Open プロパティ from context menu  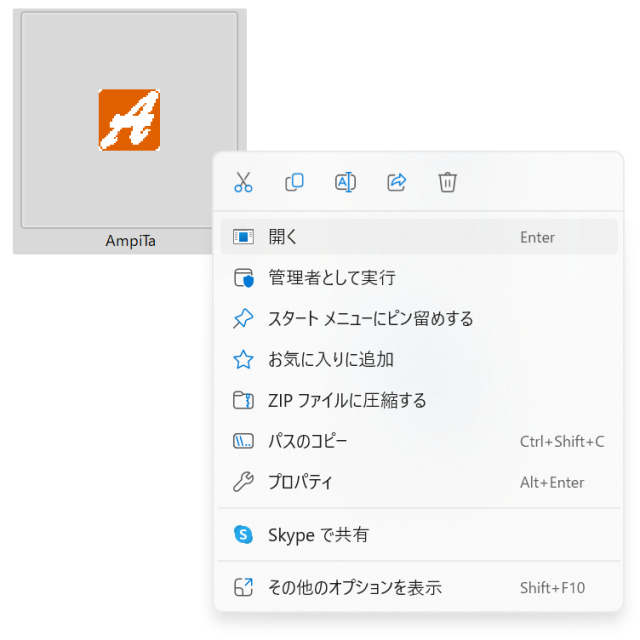tap(419, 482)
